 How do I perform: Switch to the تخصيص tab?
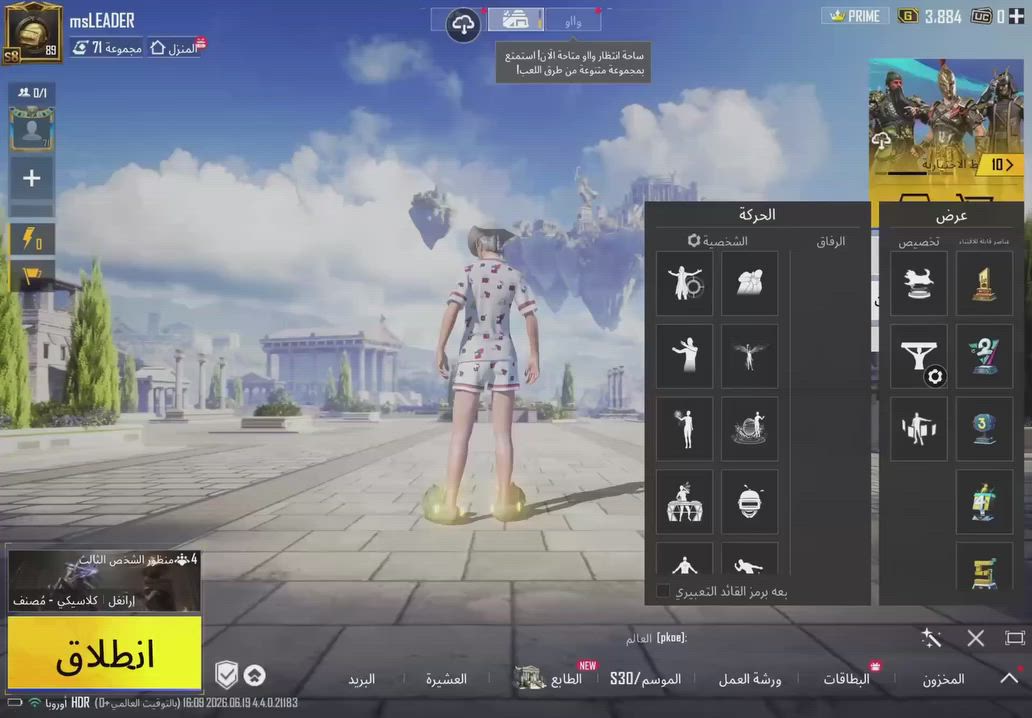[919, 242]
